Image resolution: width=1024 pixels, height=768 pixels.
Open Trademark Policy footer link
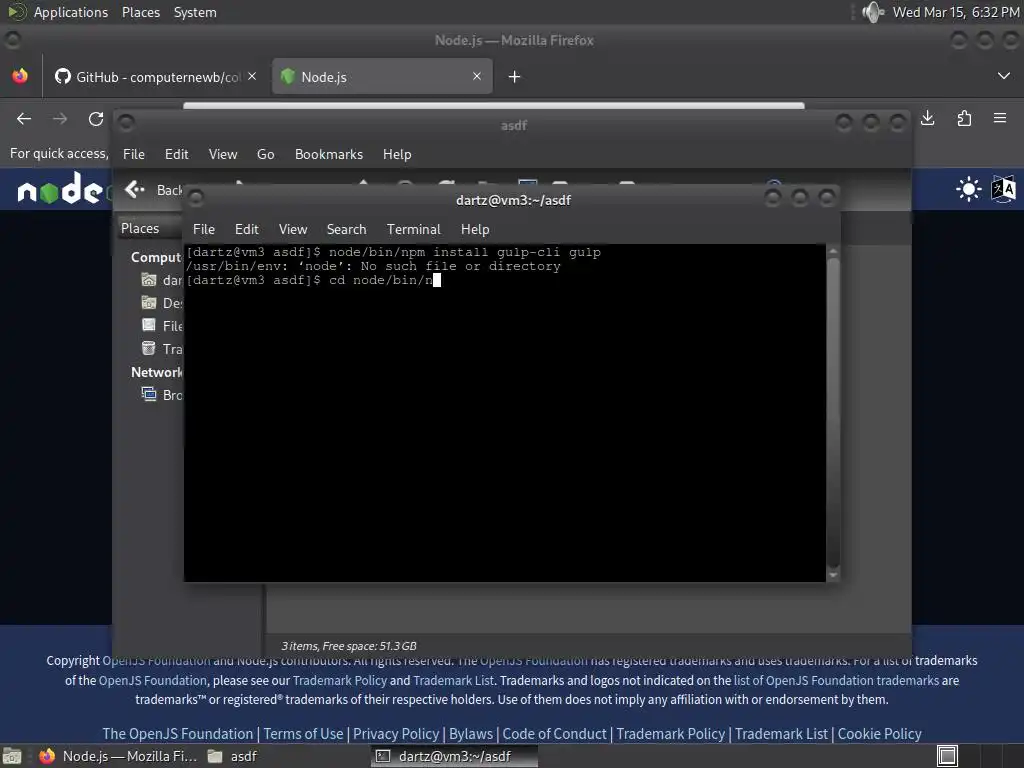pos(671,734)
